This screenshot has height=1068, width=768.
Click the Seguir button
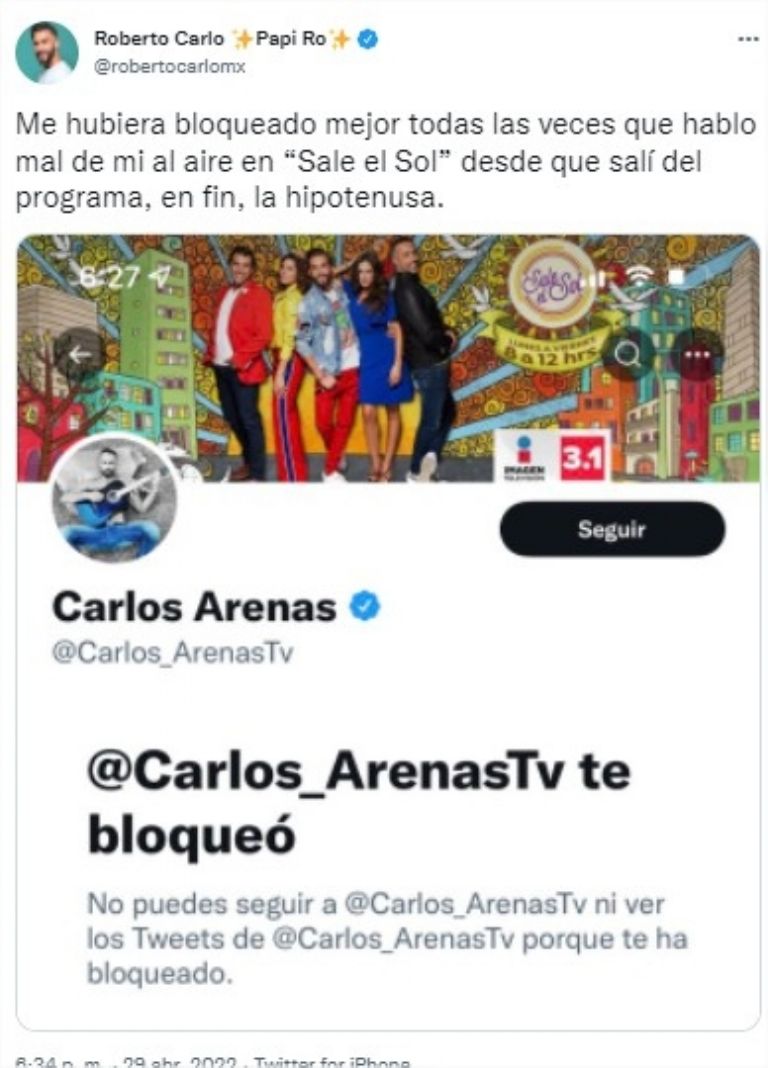[x=612, y=529]
